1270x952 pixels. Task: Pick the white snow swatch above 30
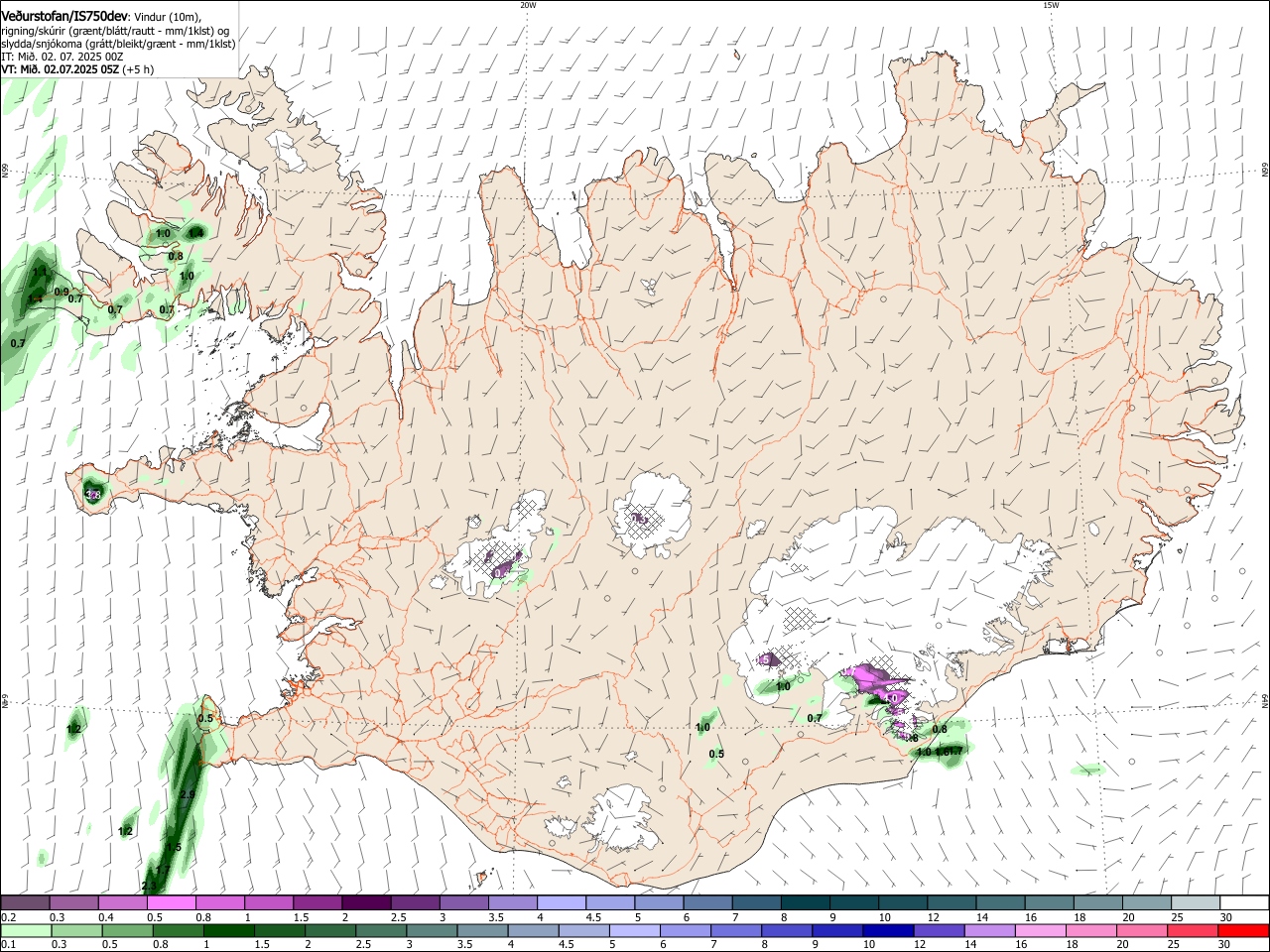pyautogui.click(x=1243, y=902)
